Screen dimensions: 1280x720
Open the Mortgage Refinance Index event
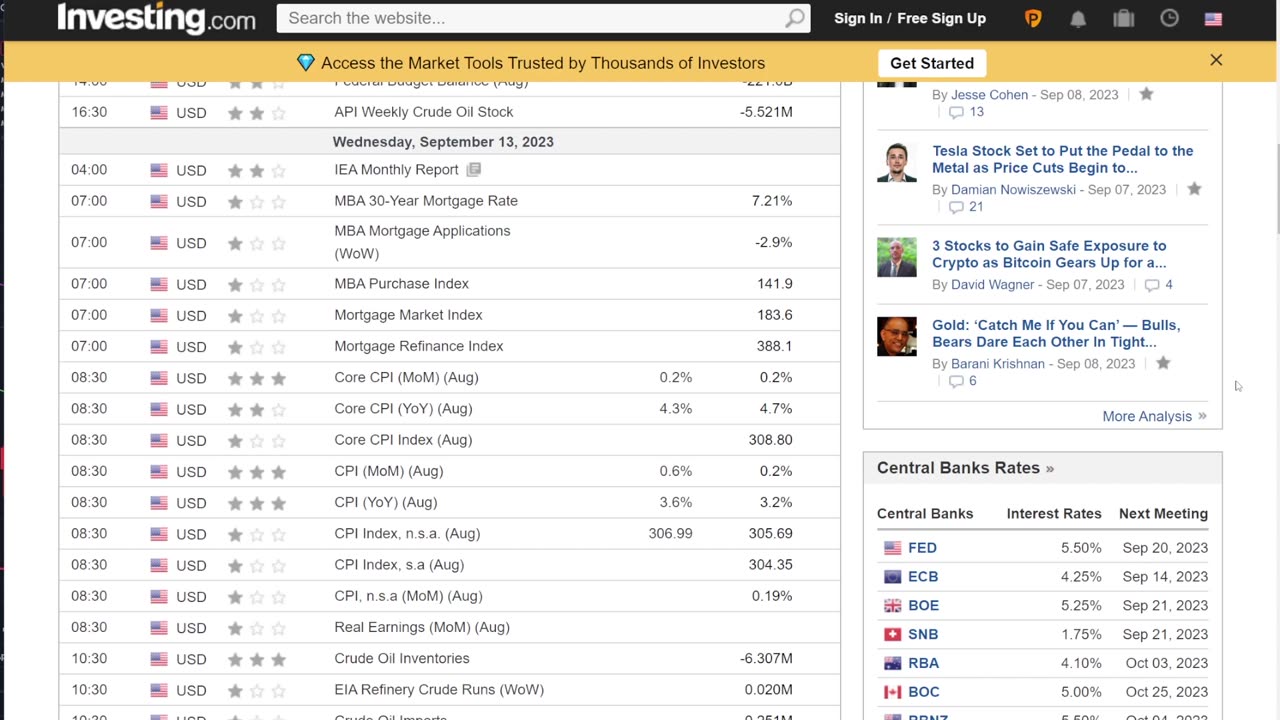point(418,346)
